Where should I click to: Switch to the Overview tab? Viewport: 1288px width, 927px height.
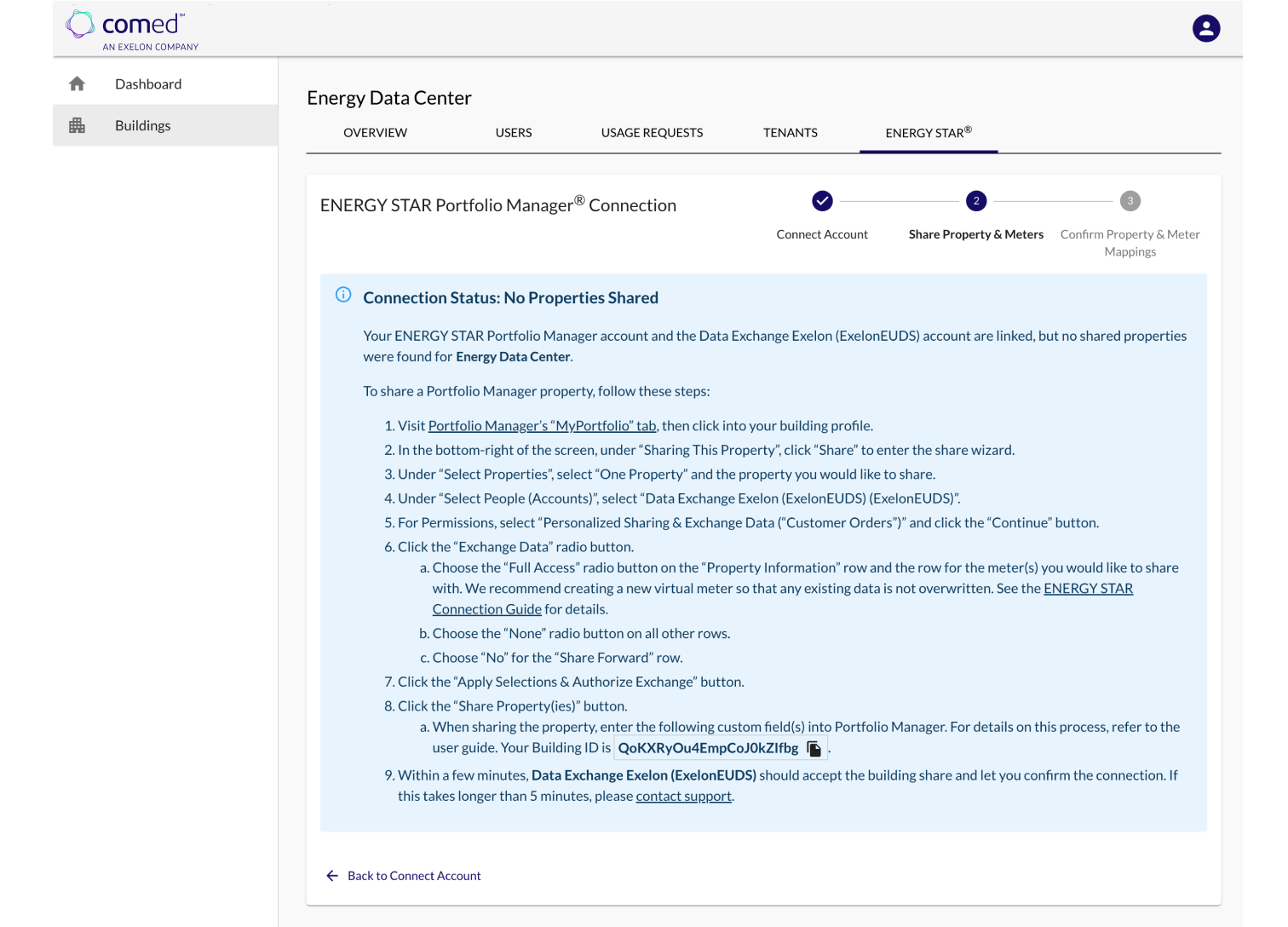pyautogui.click(x=375, y=133)
